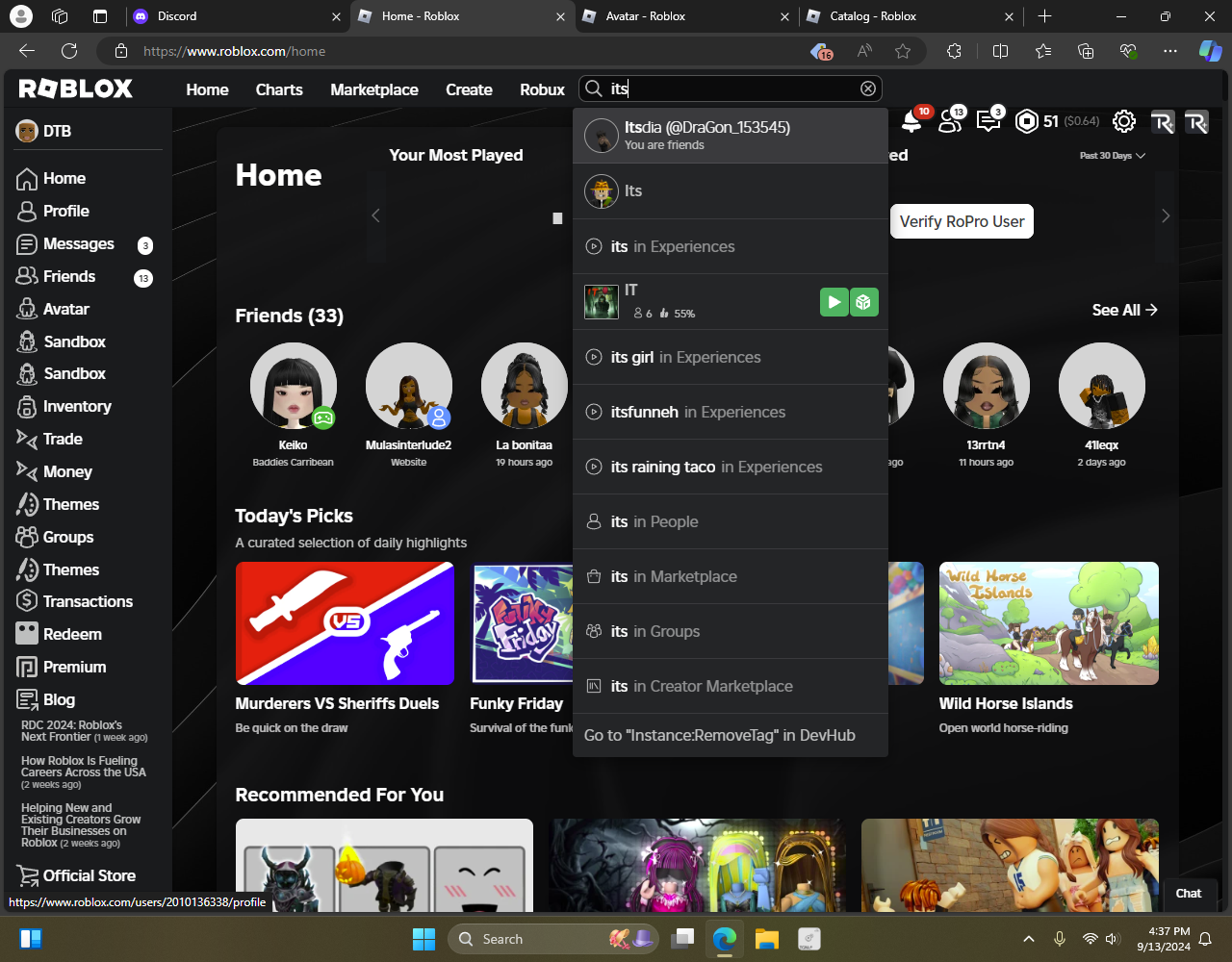
Task: Open Charts in the top navigation
Action: (x=279, y=89)
